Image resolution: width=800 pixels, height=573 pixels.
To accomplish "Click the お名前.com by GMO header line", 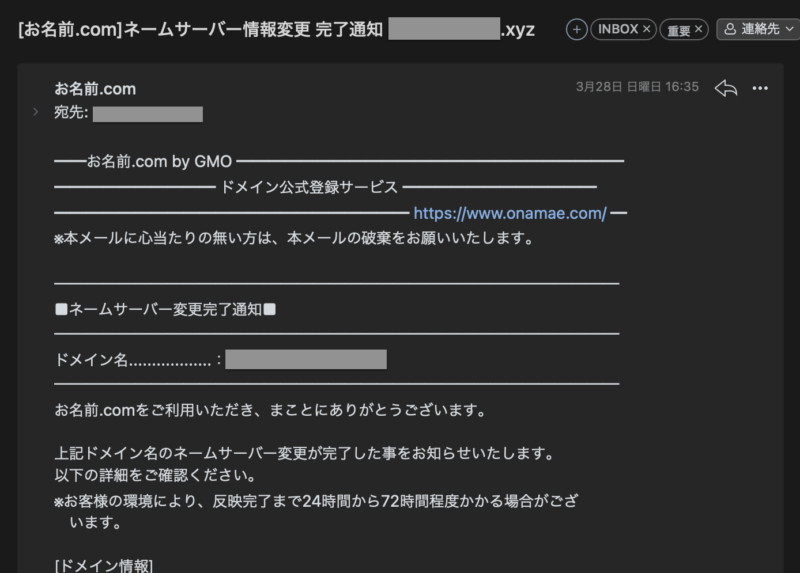I will point(159,161).
